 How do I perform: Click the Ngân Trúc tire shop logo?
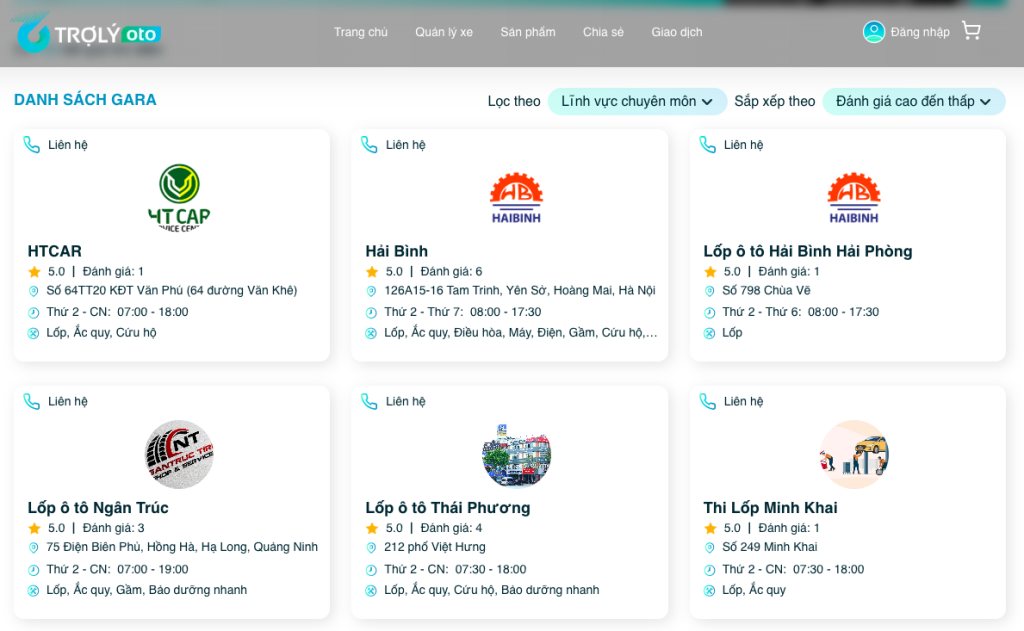179,455
